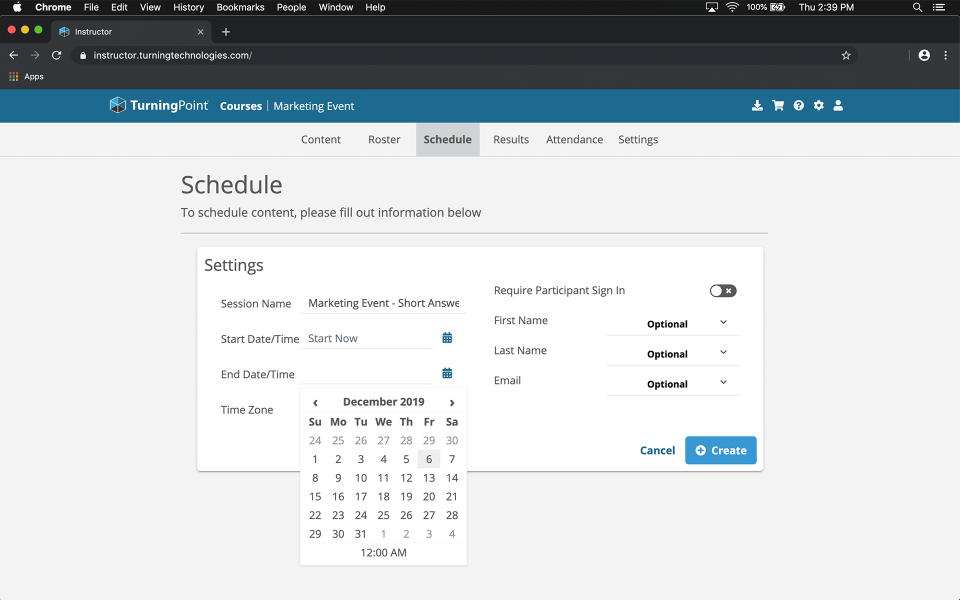Go to next month in calendar
Image resolution: width=960 pixels, height=600 pixels.
pos(452,402)
